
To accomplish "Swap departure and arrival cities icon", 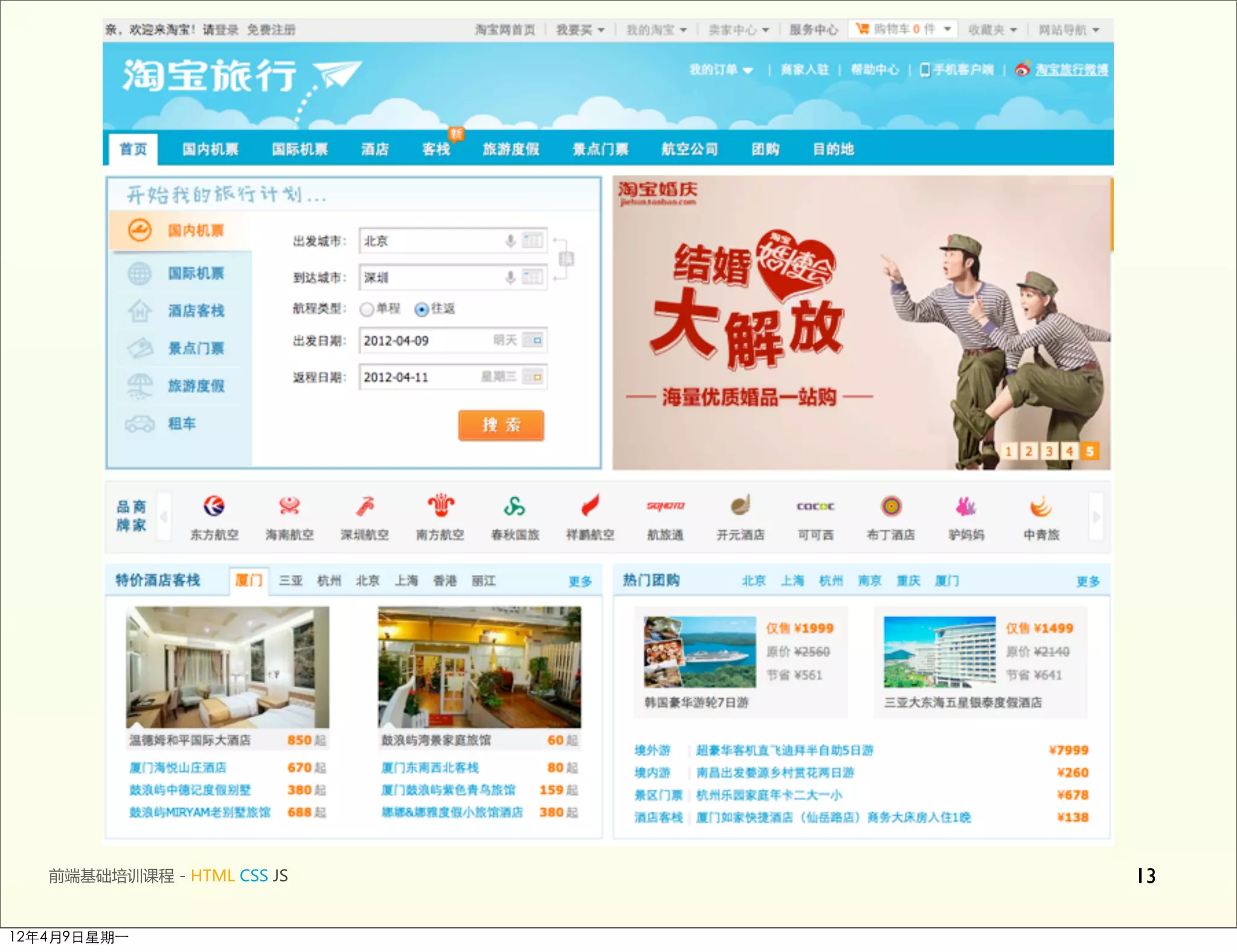I will [x=567, y=259].
